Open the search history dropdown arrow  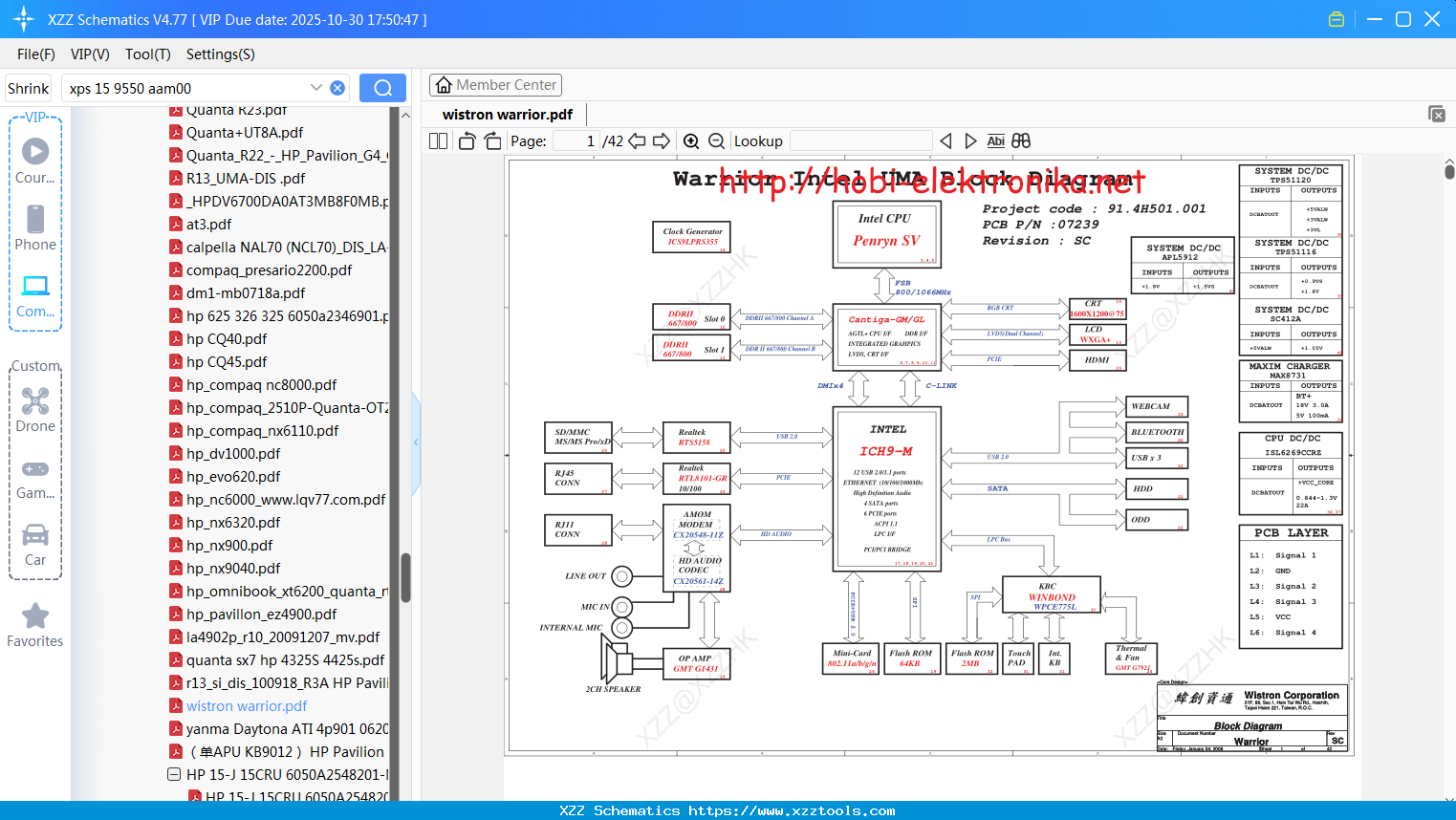point(316,88)
